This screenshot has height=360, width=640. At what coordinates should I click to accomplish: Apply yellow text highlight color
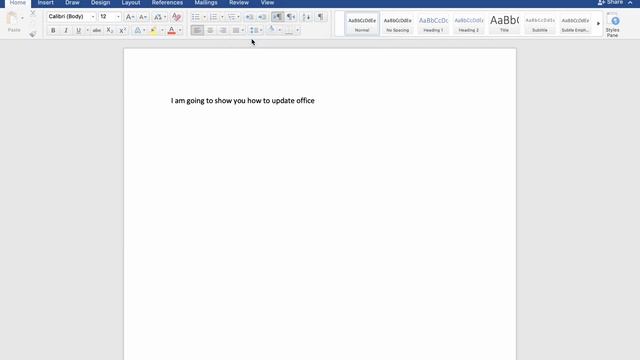[x=153, y=30]
